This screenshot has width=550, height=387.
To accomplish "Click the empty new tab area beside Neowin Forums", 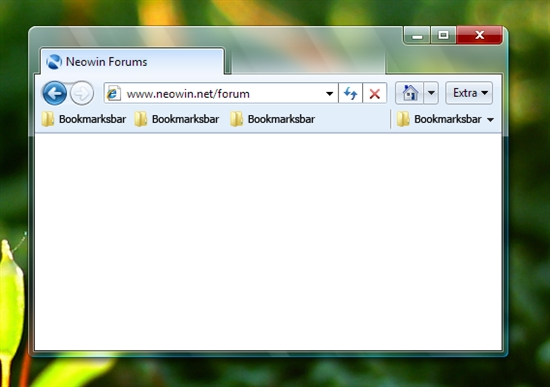I will click(x=308, y=62).
